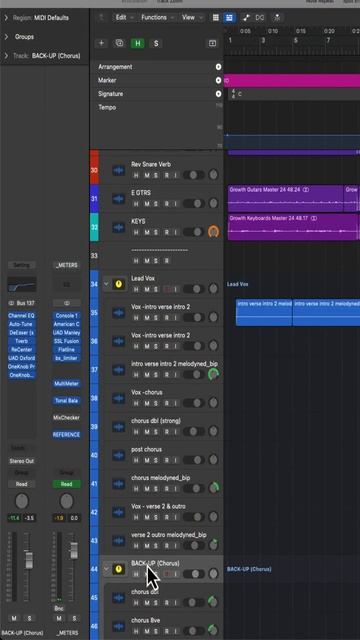The image size is (360, 640).
Task: Click the waveform icon on post chorus track
Action: (119, 456)
